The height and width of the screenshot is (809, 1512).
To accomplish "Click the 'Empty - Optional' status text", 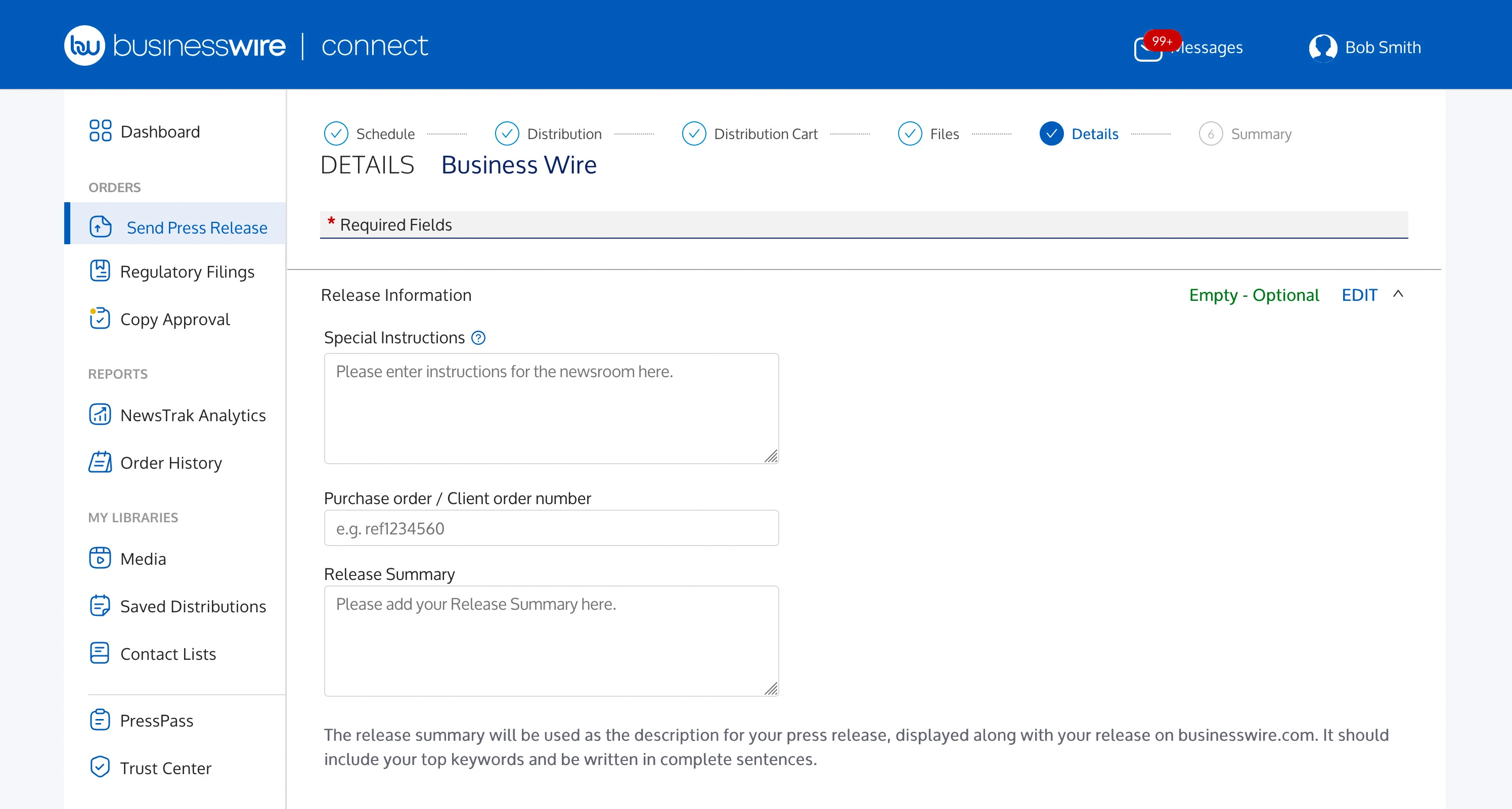I will click(x=1254, y=295).
